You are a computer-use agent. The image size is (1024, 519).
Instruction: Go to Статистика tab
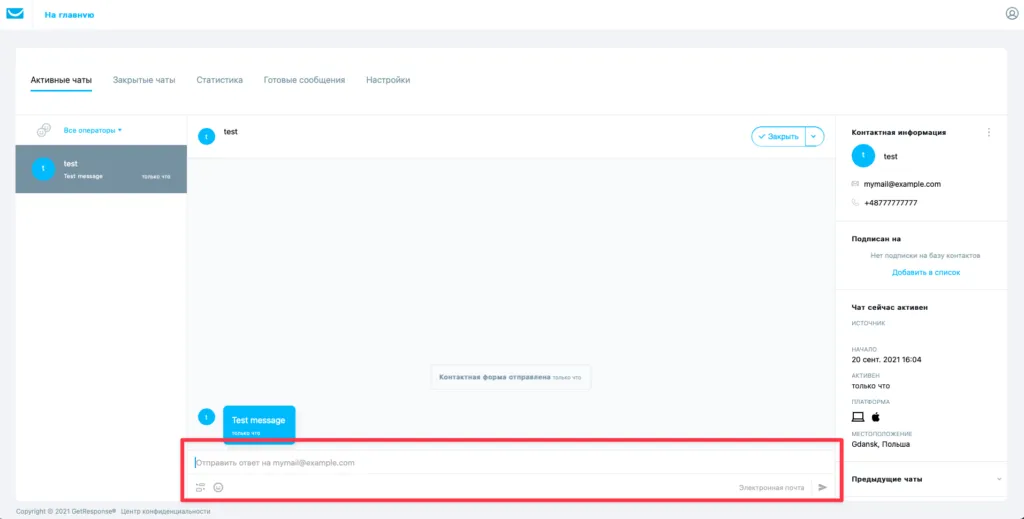coord(219,80)
